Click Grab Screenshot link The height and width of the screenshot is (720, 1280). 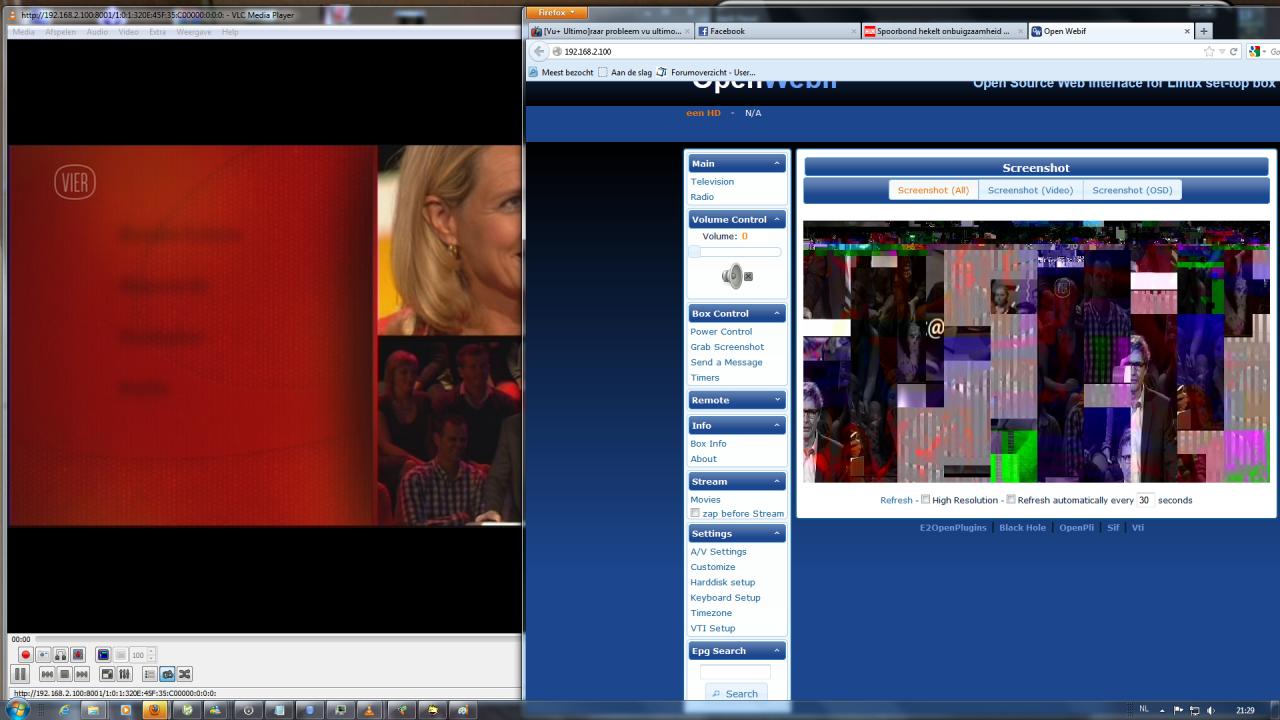pyautogui.click(x=727, y=347)
